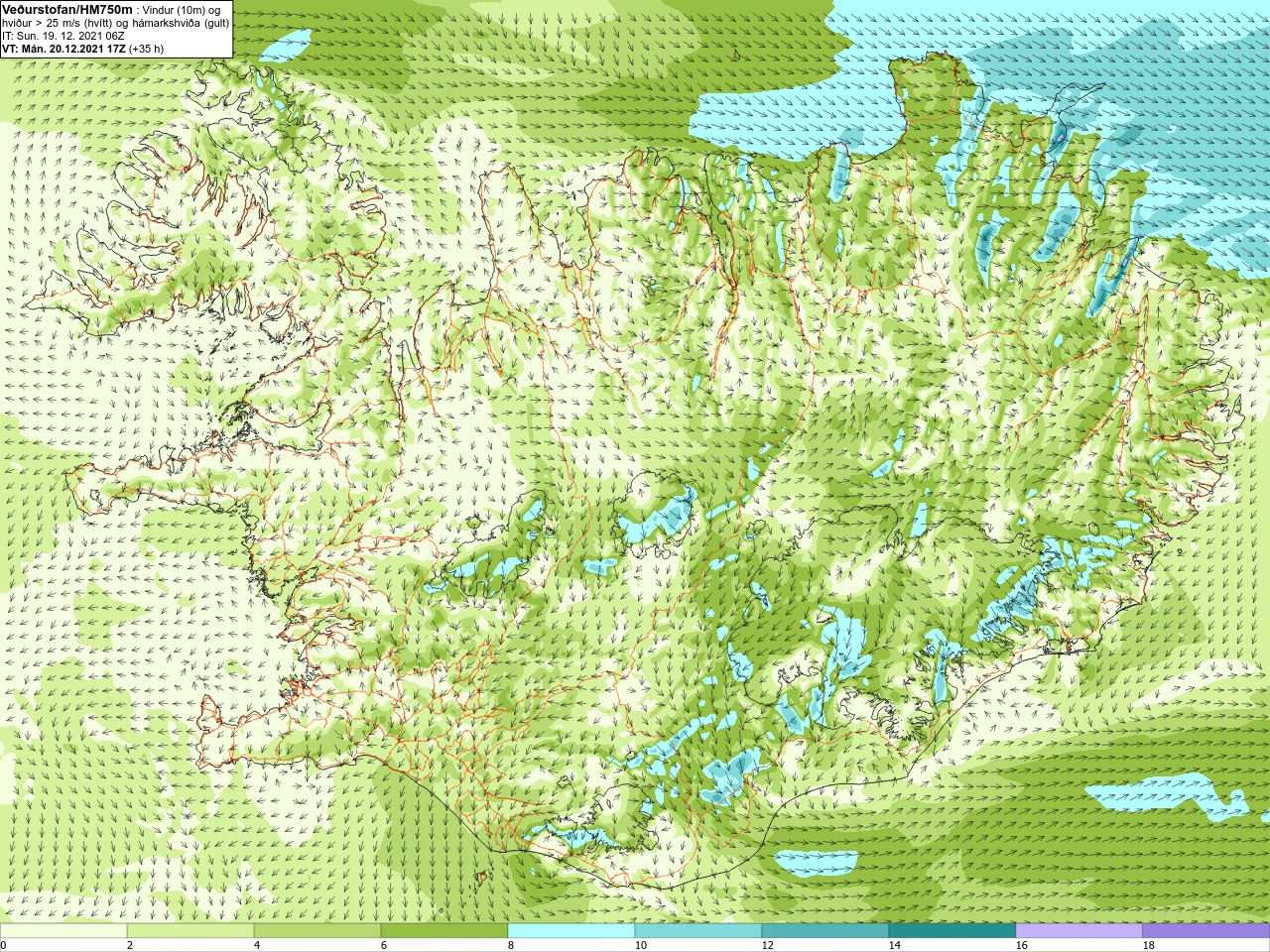The width and height of the screenshot is (1270, 952).
Task: Click the 12–14 m/s teal legend swatch
Action: pyautogui.click(x=825, y=931)
